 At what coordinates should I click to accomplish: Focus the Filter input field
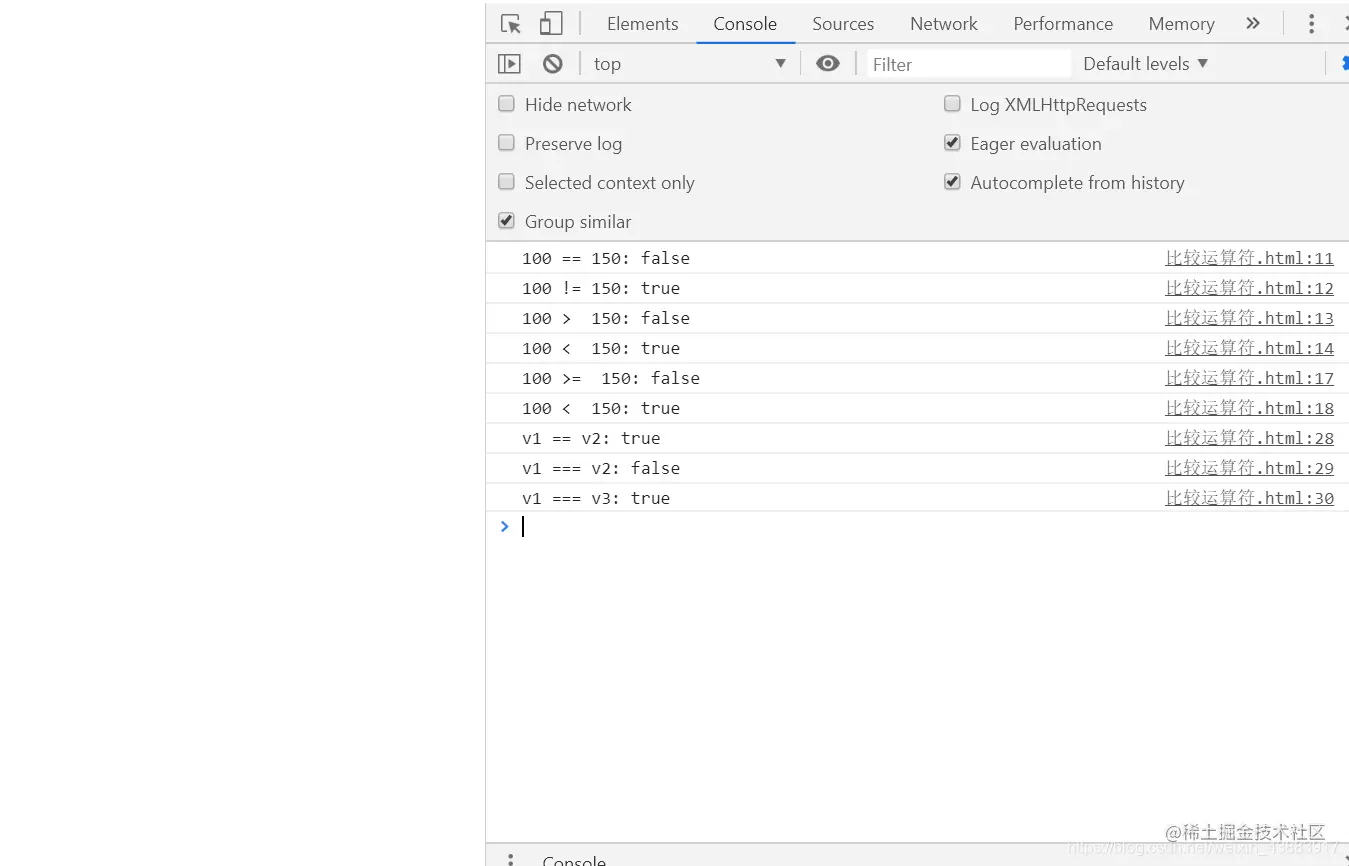pyautogui.click(x=968, y=64)
